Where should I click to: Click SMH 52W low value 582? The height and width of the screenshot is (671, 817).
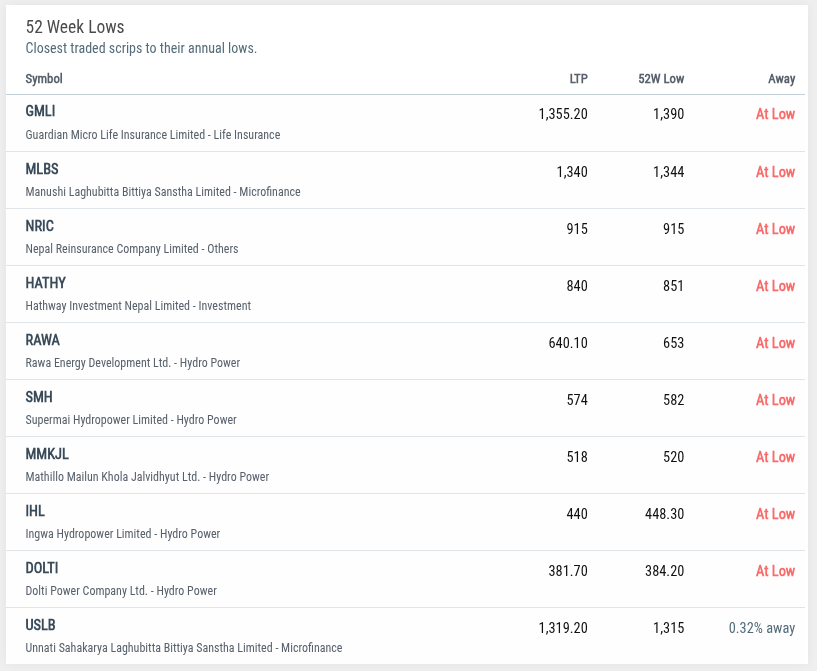click(x=673, y=400)
